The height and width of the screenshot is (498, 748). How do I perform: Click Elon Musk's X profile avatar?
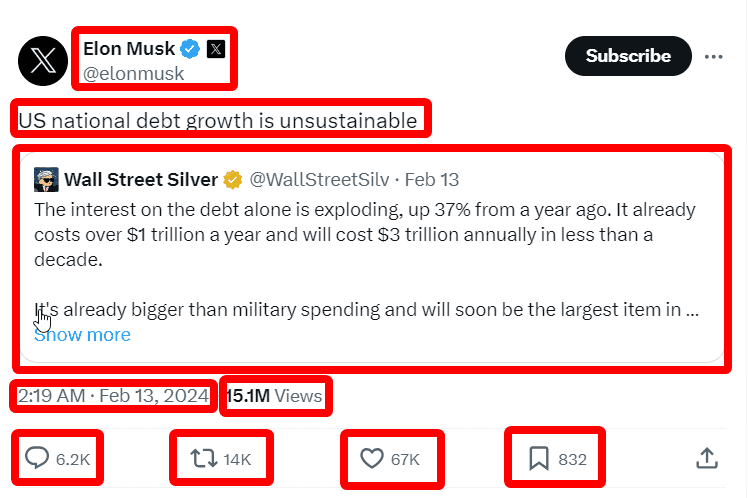(43, 60)
